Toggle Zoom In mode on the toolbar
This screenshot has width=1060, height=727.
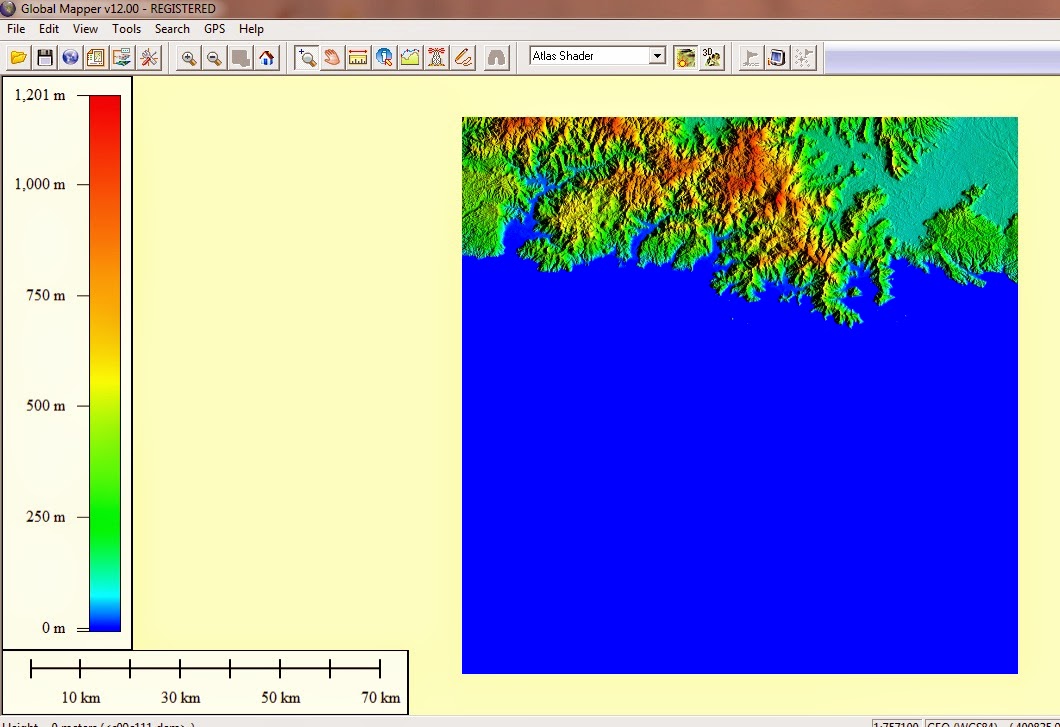point(189,57)
